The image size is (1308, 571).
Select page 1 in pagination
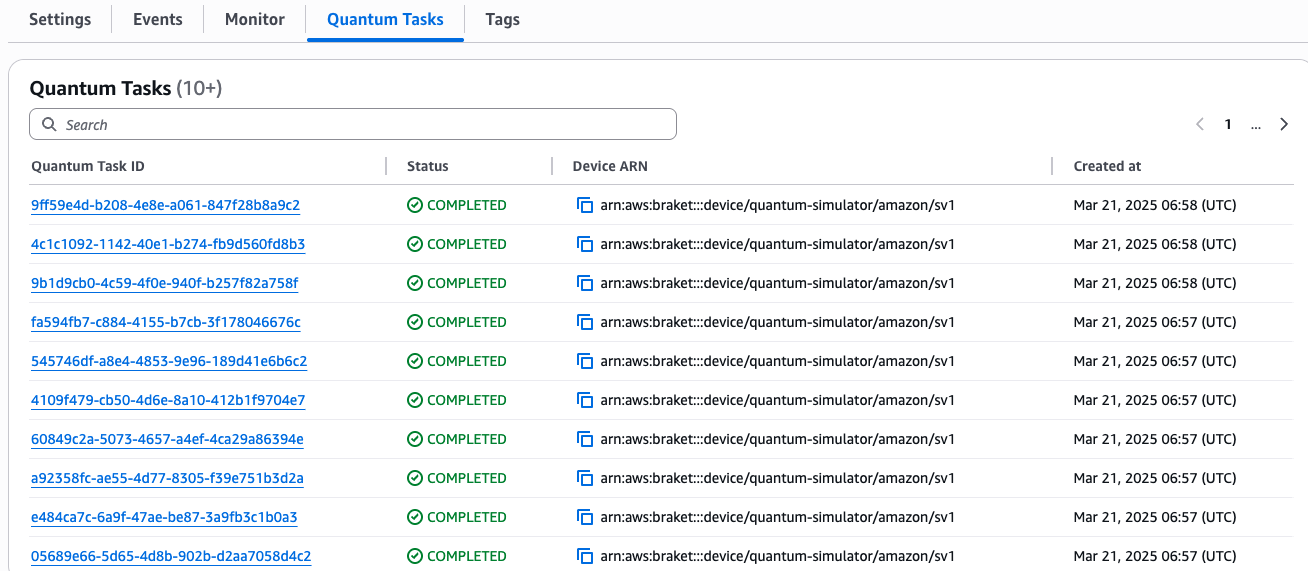pos(1228,124)
